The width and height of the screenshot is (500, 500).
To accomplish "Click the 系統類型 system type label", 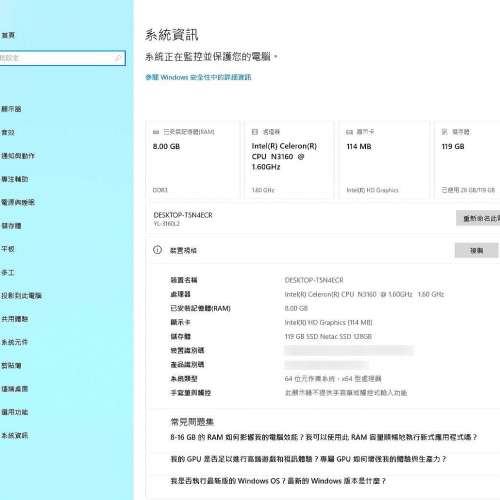I will click(184, 379).
